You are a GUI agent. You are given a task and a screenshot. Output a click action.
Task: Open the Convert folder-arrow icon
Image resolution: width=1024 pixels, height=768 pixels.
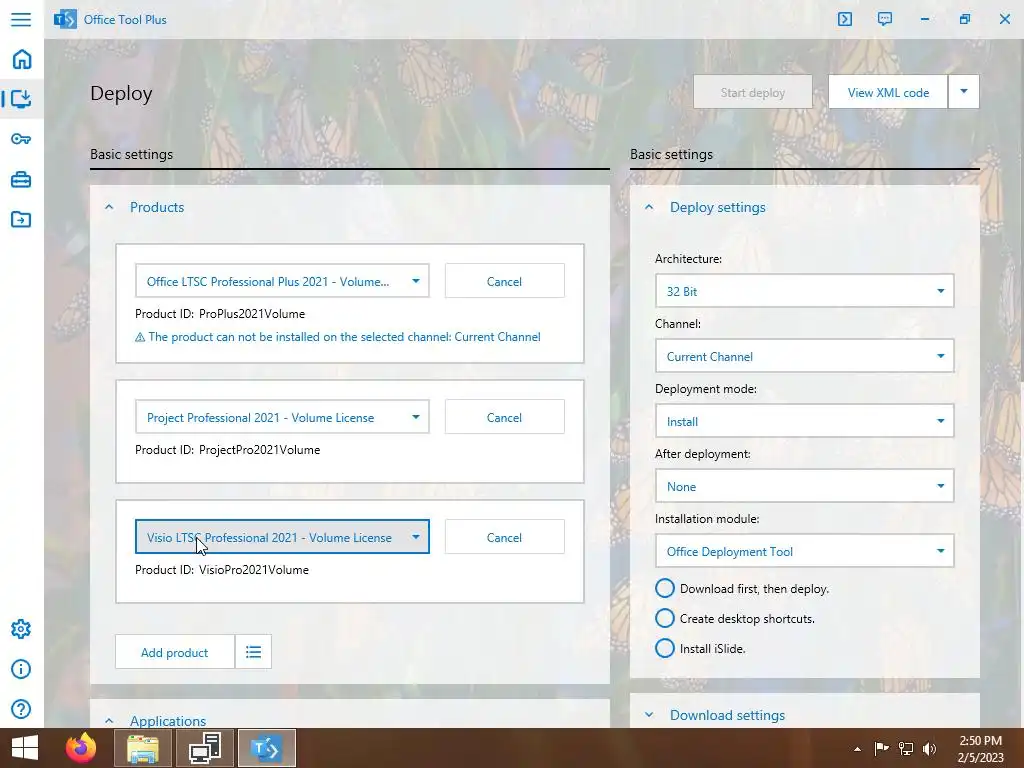(21, 219)
